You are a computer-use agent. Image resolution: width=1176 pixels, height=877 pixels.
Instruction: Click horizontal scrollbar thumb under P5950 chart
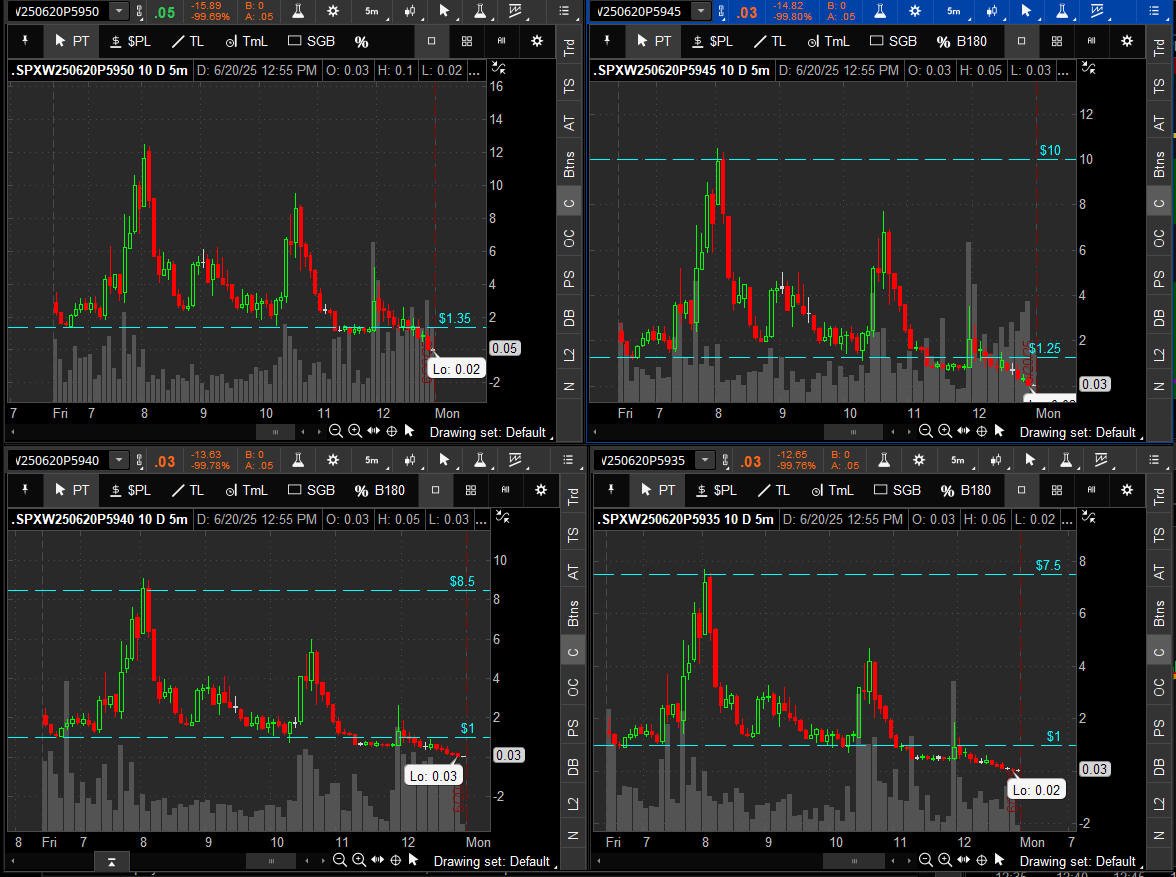pyautogui.click(x=268, y=431)
